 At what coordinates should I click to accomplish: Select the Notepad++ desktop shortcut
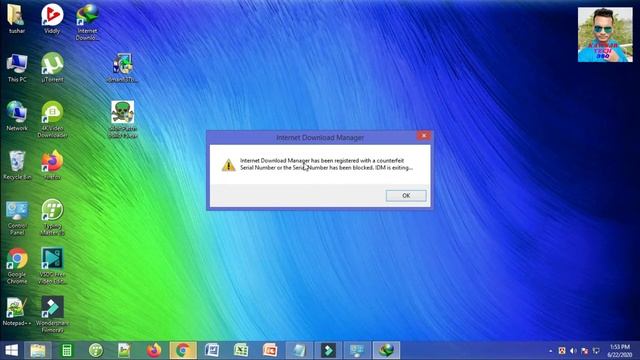[17, 311]
